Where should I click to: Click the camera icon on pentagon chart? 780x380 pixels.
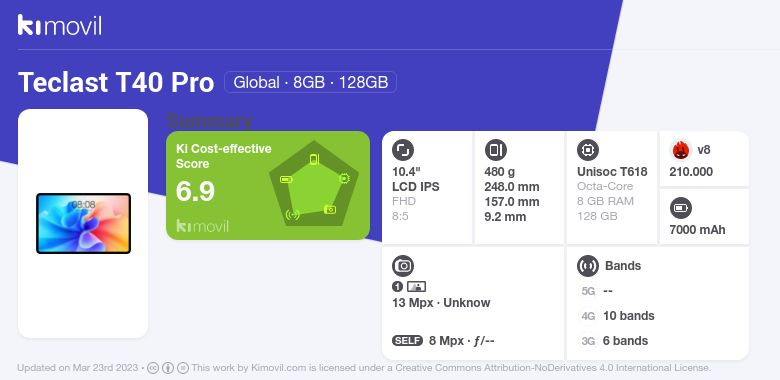click(330, 209)
